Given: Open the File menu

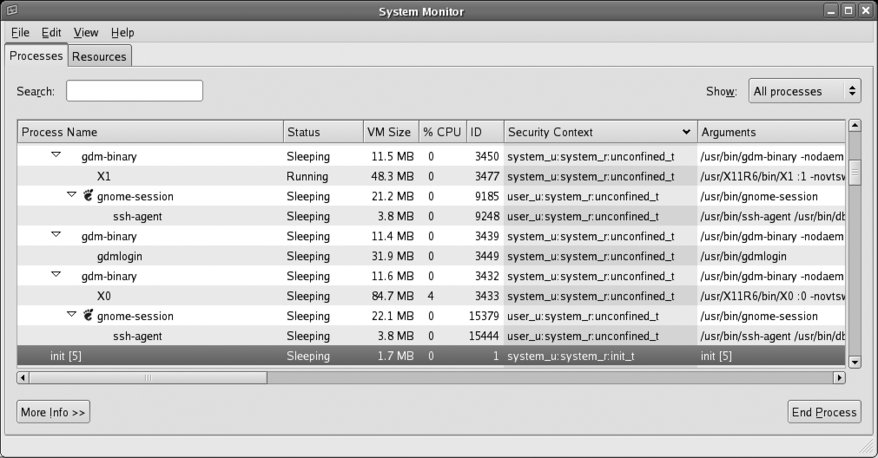Looking at the screenshot, I should 20,32.
